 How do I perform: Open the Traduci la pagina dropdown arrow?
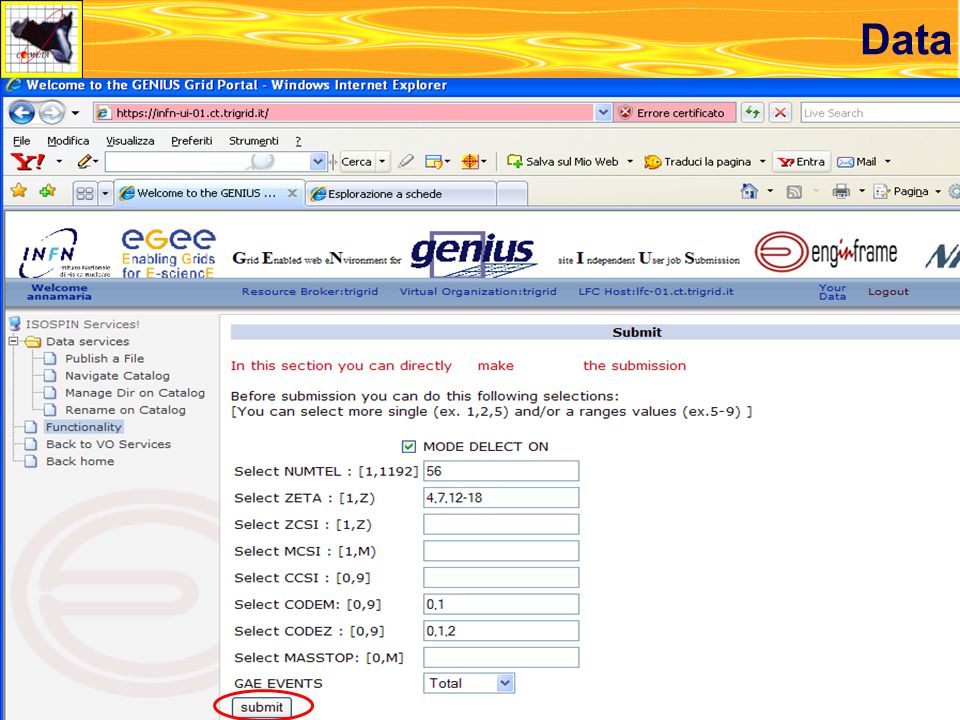pos(762,162)
